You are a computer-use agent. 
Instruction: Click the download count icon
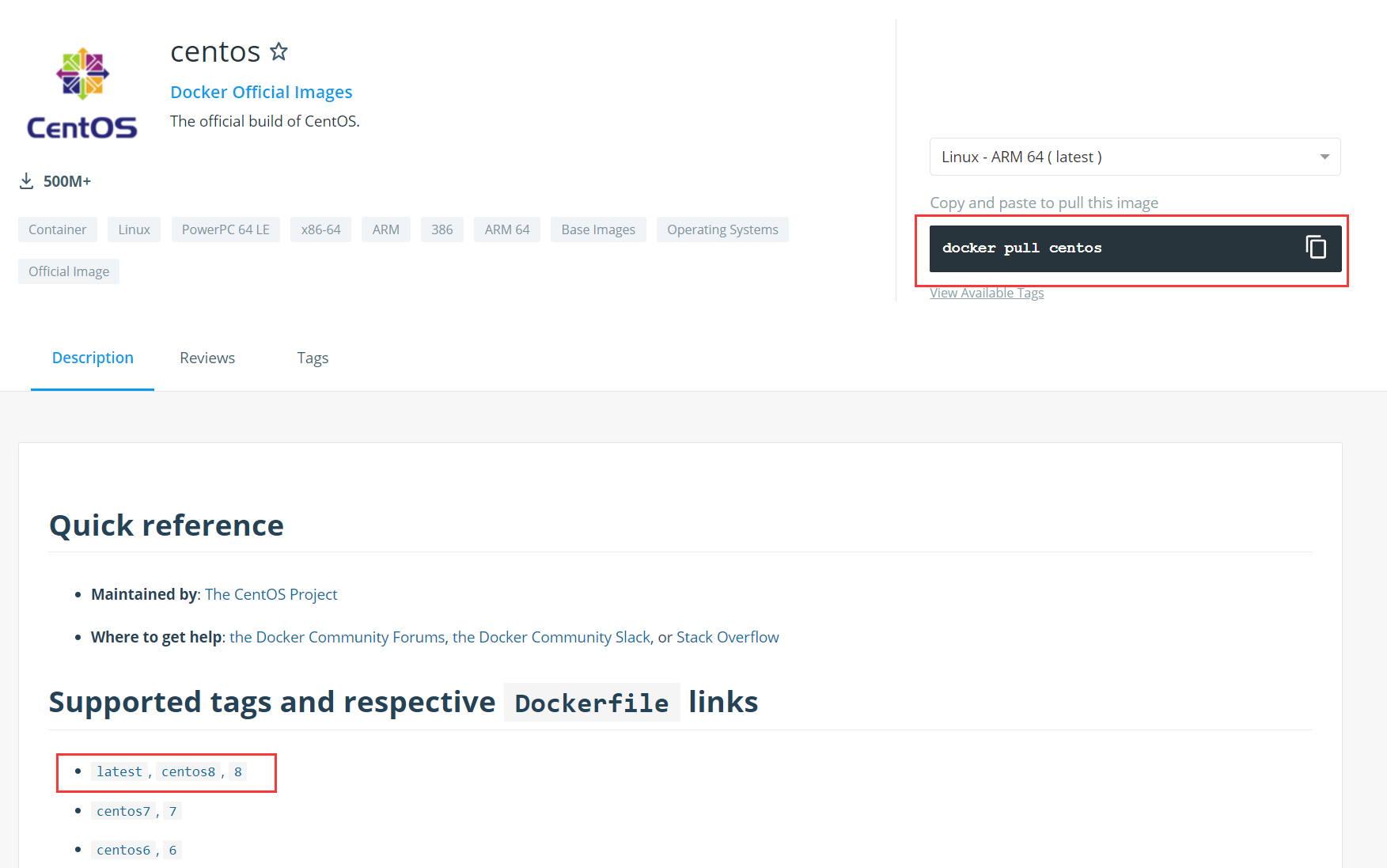[x=26, y=181]
